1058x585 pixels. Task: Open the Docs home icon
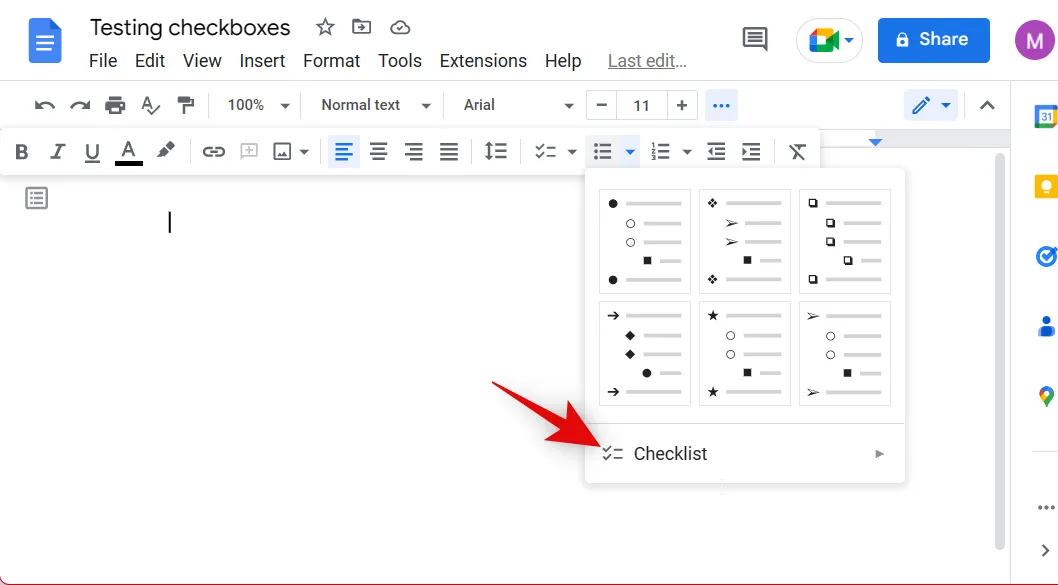pos(45,41)
